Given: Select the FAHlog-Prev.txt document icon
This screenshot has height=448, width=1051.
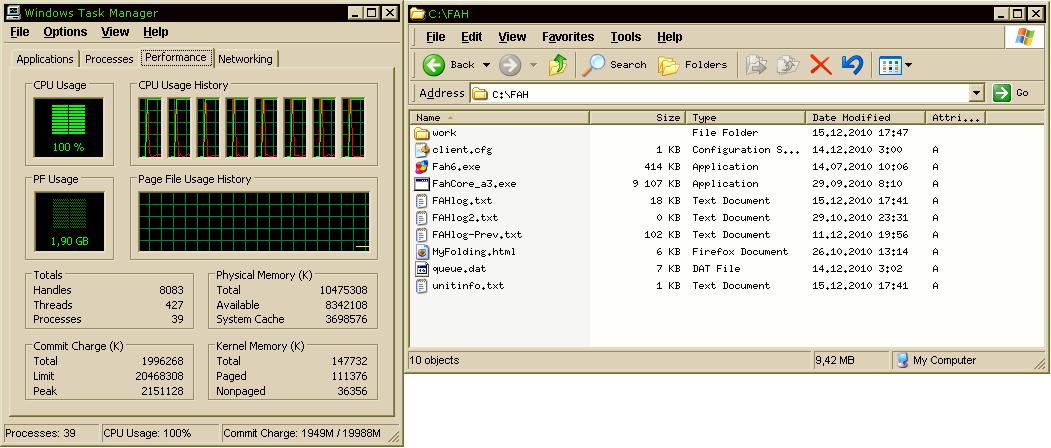Looking at the screenshot, I should point(422,235).
